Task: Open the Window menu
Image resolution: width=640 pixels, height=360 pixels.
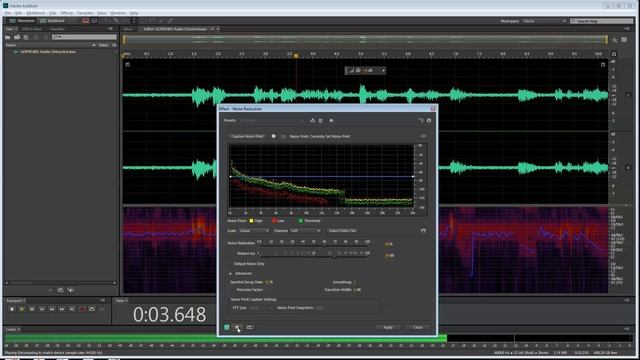Action: click(x=118, y=13)
